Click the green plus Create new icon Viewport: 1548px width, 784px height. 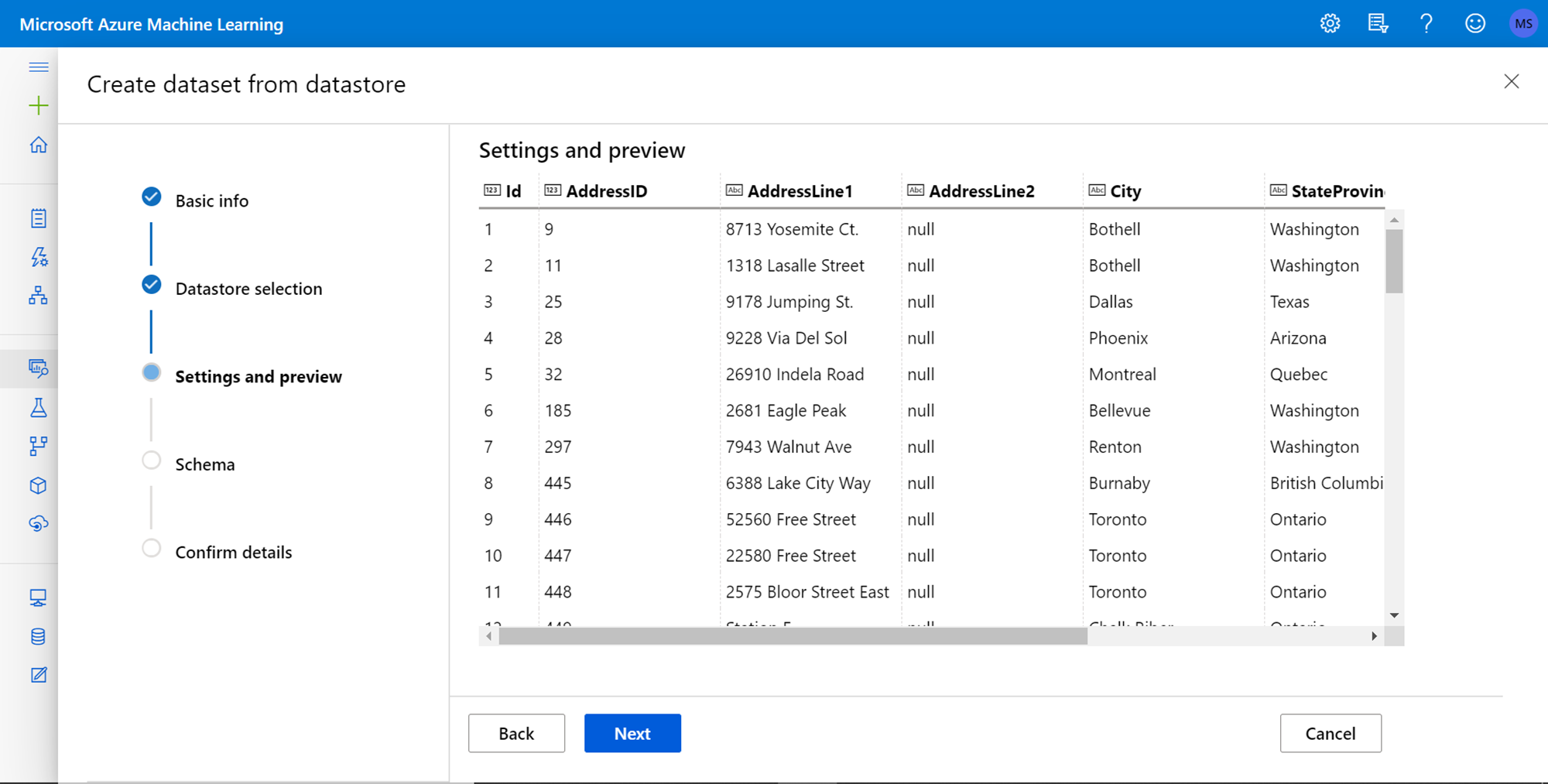click(38, 105)
